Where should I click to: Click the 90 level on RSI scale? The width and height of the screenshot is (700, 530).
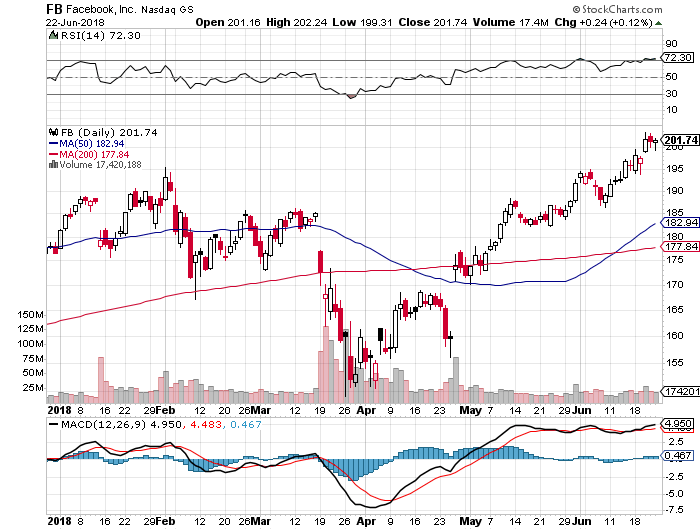coord(671,44)
